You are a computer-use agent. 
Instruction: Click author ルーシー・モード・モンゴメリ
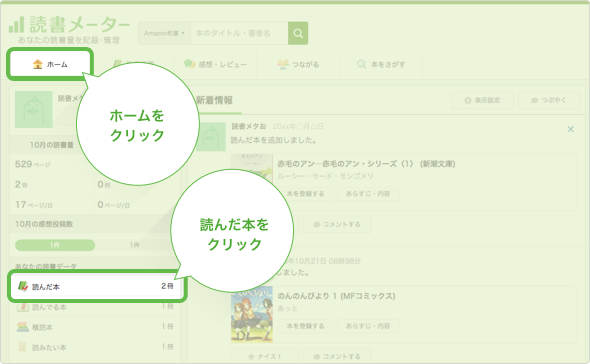[x=325, y=176]
